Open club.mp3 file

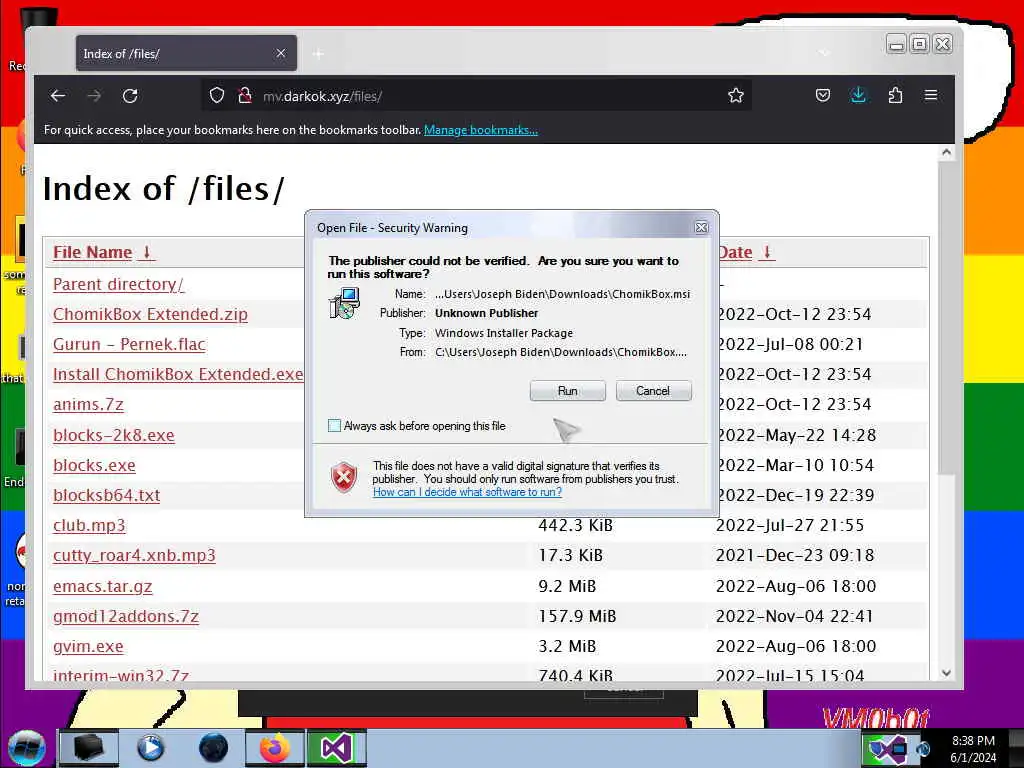89,525
